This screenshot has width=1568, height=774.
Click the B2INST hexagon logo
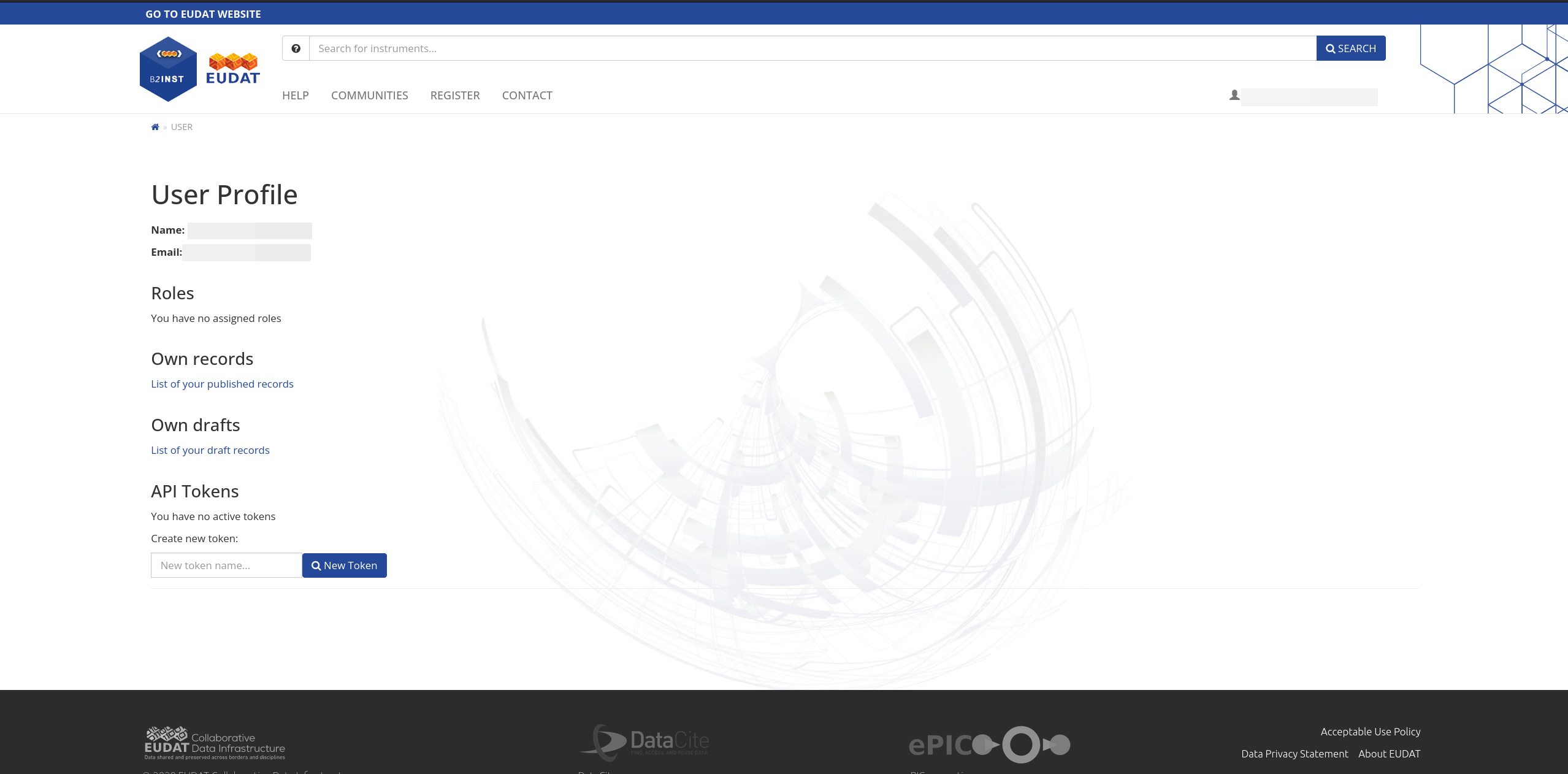168,69
